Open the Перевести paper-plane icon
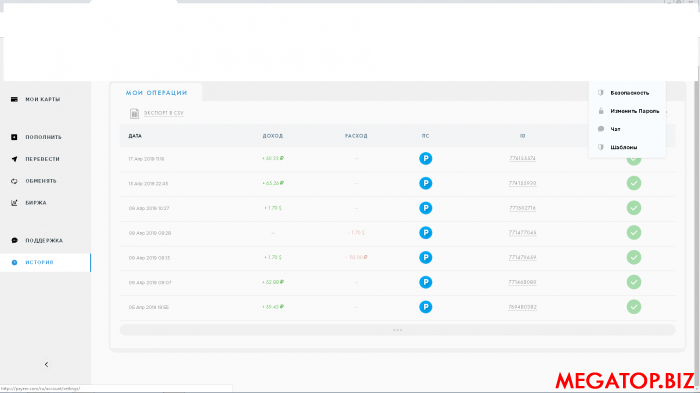This screenshot has width=700, height=393. [14, 159]
